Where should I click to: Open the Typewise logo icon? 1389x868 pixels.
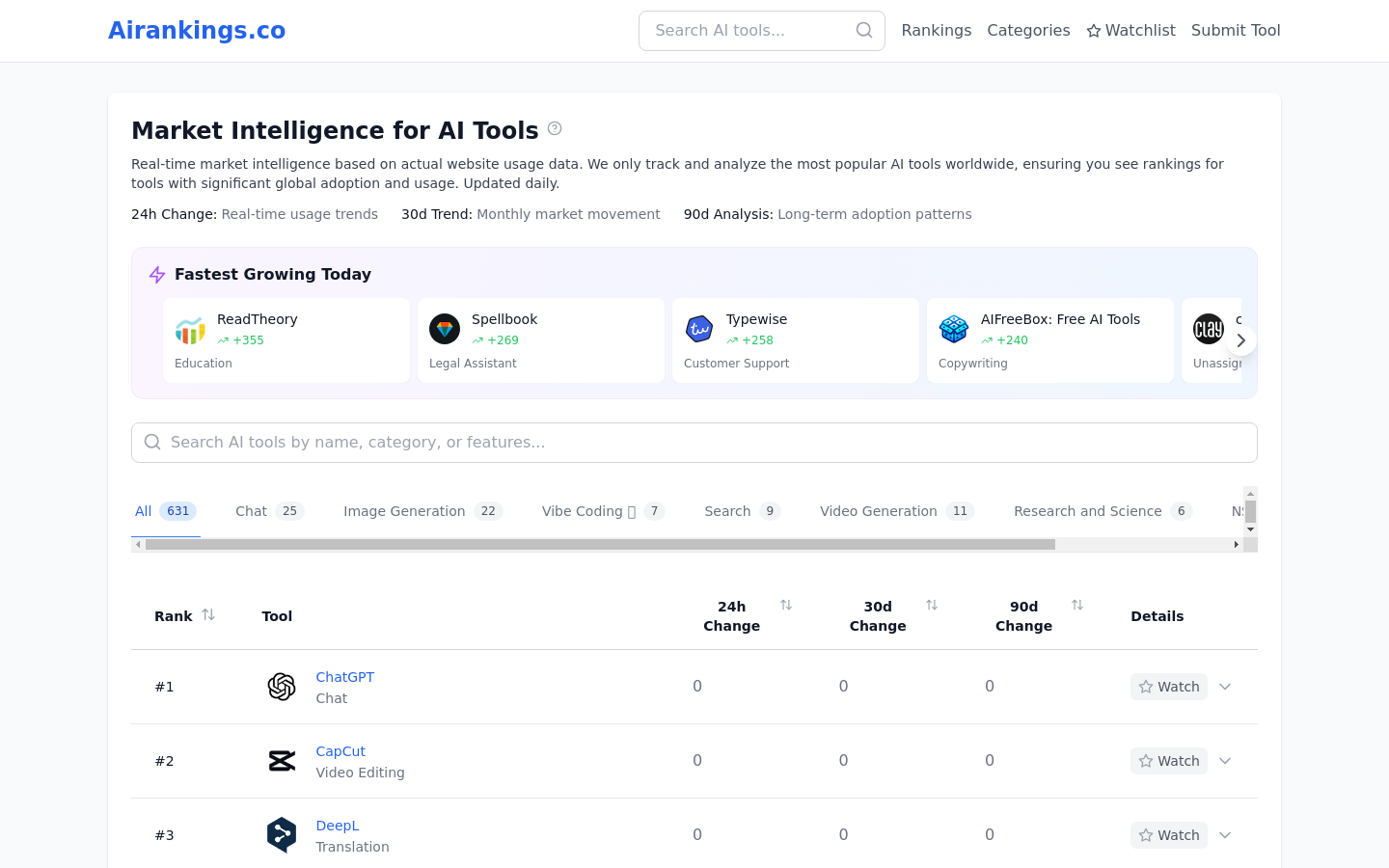[x=699, y=329]
